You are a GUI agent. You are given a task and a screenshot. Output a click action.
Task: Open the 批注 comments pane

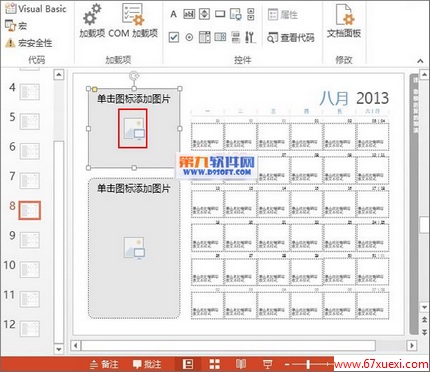pos(147,364)
